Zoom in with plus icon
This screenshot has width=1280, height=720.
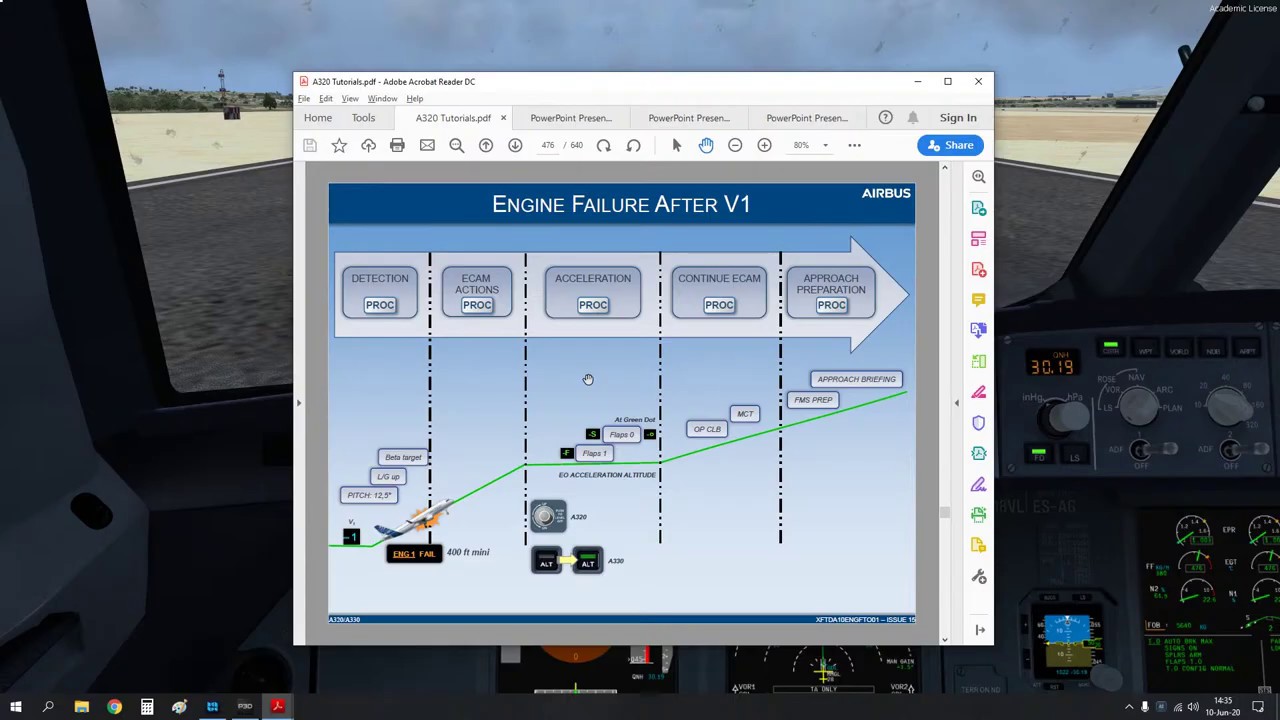pos(764,145)
